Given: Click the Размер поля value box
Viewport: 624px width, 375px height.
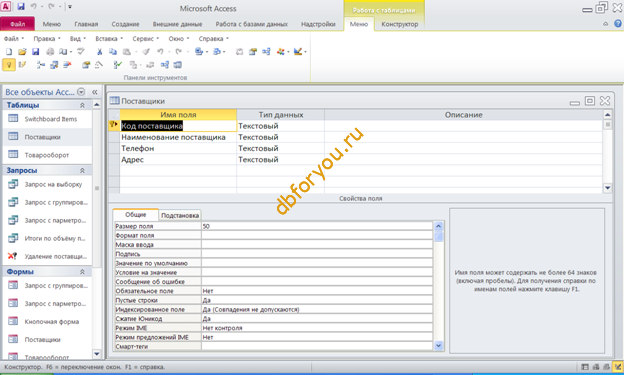Looking at the screenshot, I should [x=317, y=226].
